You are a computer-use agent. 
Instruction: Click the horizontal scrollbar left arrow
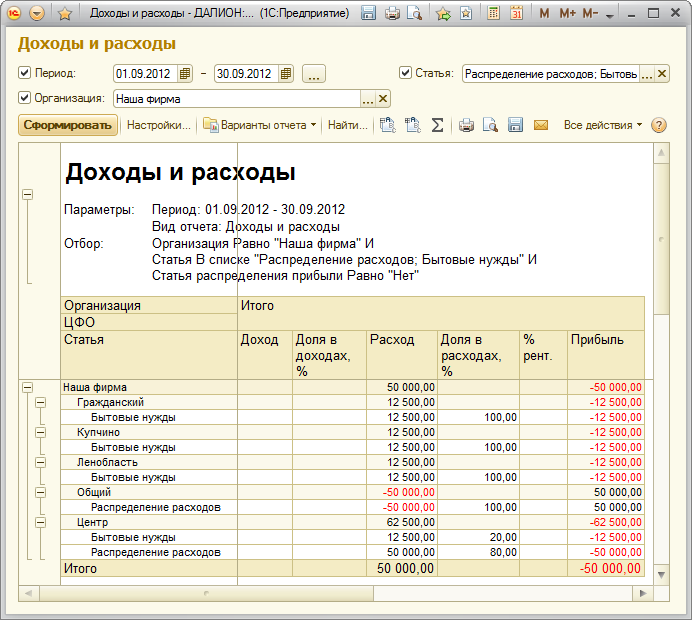coord(29,594)
